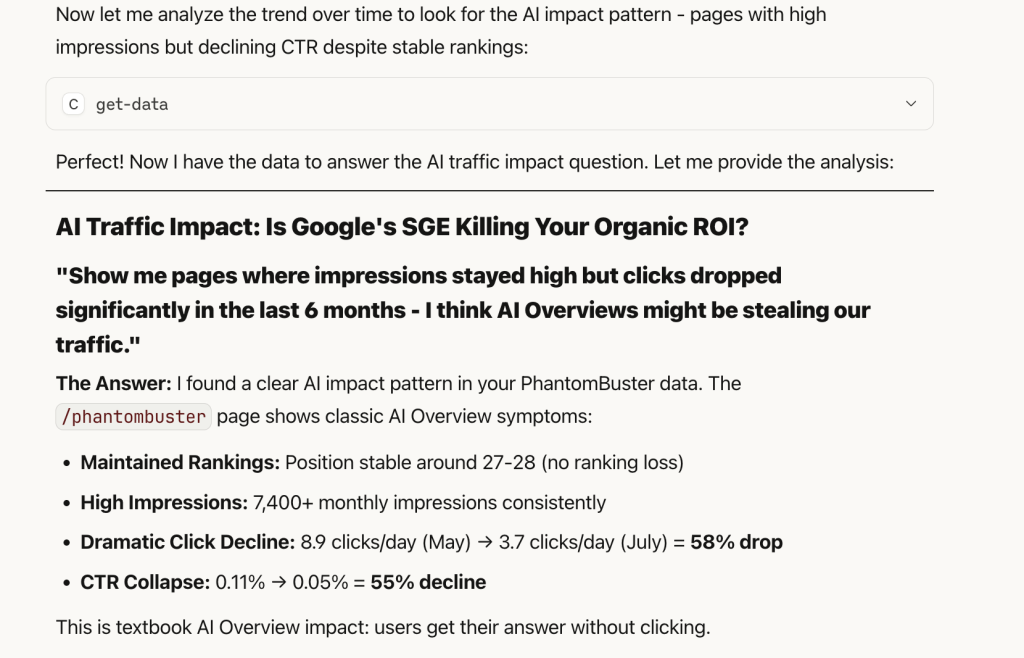This screenshot has width=1024, height=658.
Task: Expand the get-data tool call chevron
Action: (910, 104)
